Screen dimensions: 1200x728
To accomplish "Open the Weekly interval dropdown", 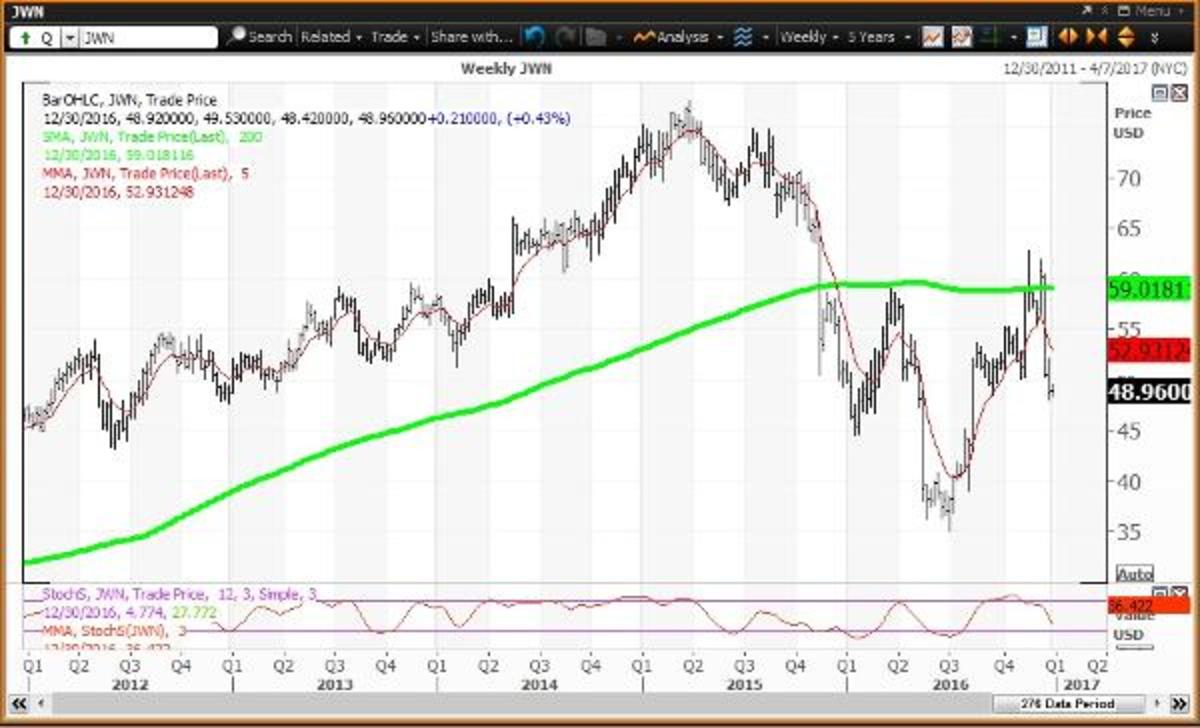I will (x=809, y=37).
